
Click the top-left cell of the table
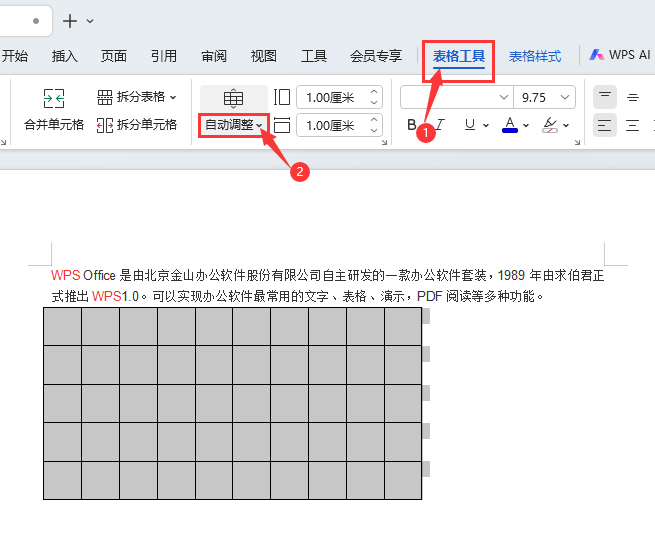[x=63, y=327]
